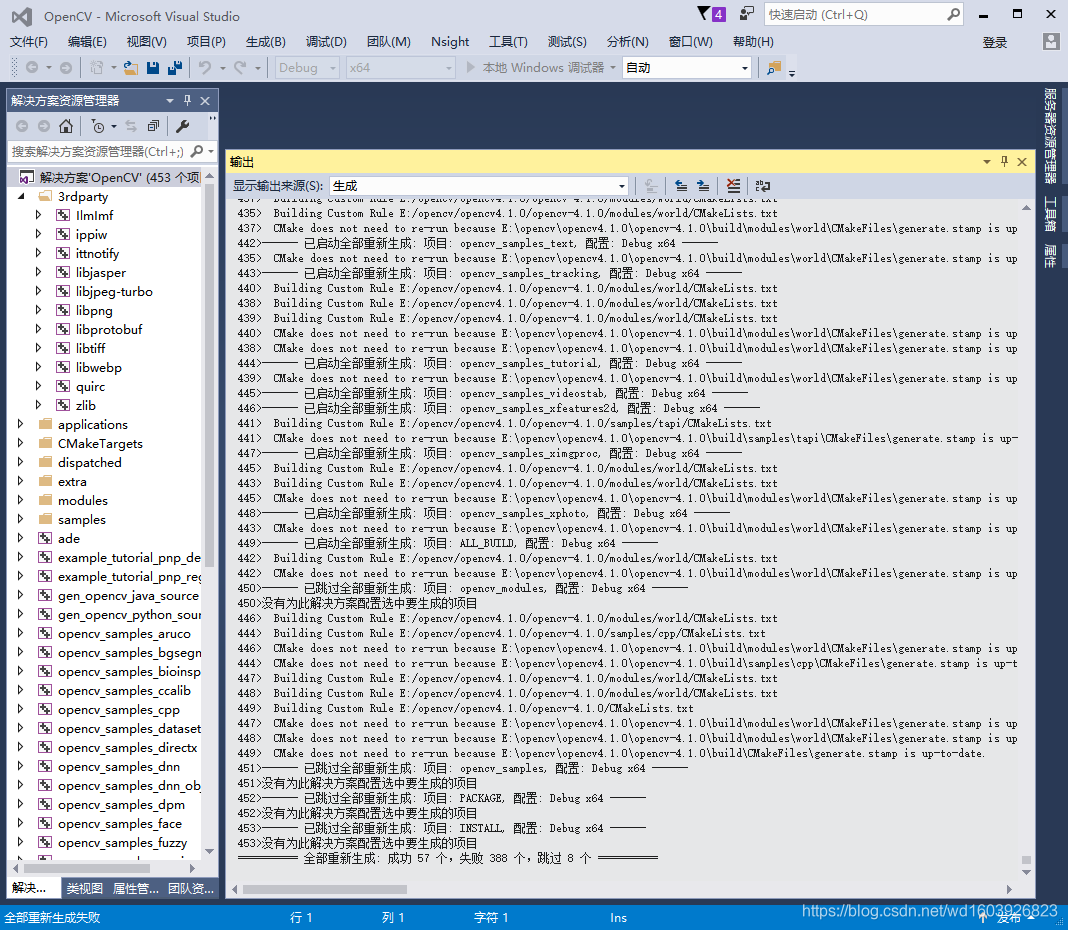The width and height of the screenshot is (1068, 930).
Task: Click the Save All toolbar icon
Action: tap(175, 67)
